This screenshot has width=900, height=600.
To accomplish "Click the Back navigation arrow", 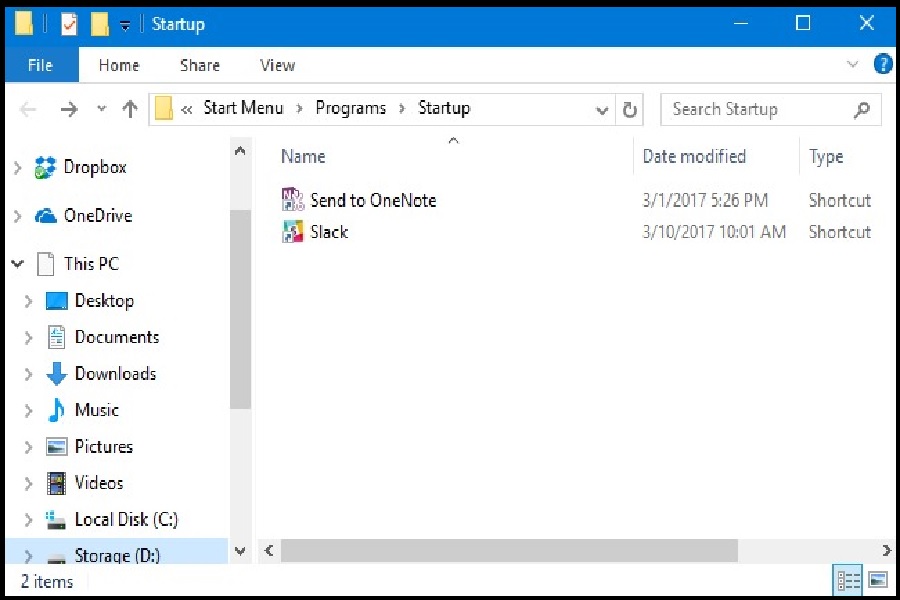I will (28, 110).
